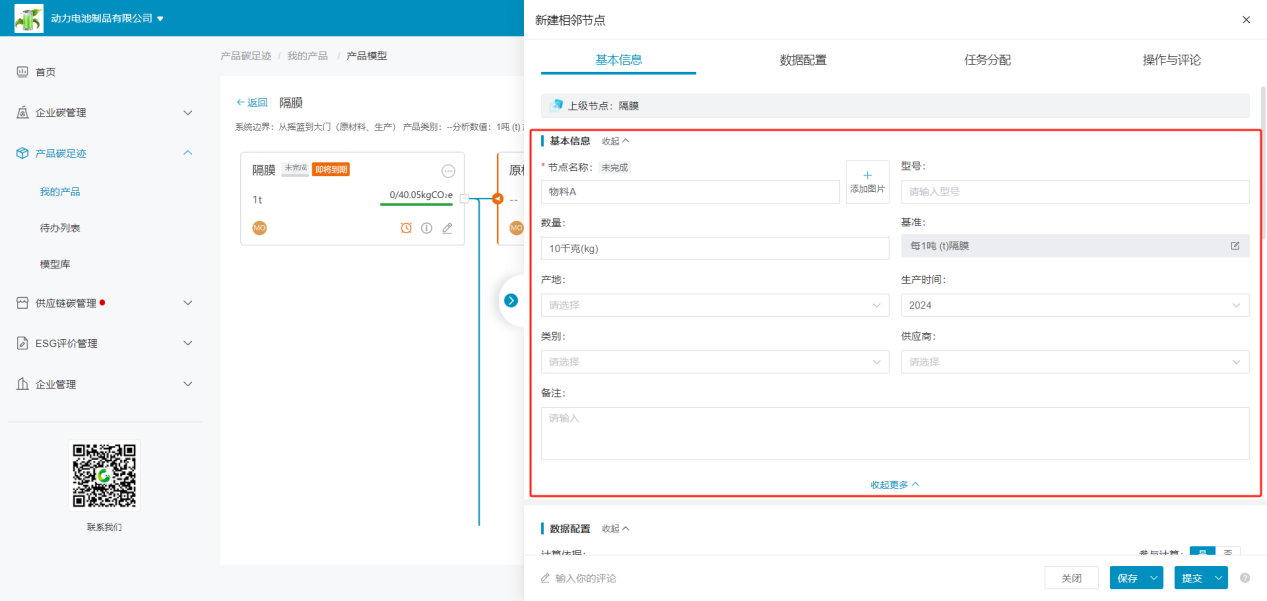Expand the 供应商 dropdown
The width and height of the screenshot is (1267, 601).
(x=1074, y=362)
